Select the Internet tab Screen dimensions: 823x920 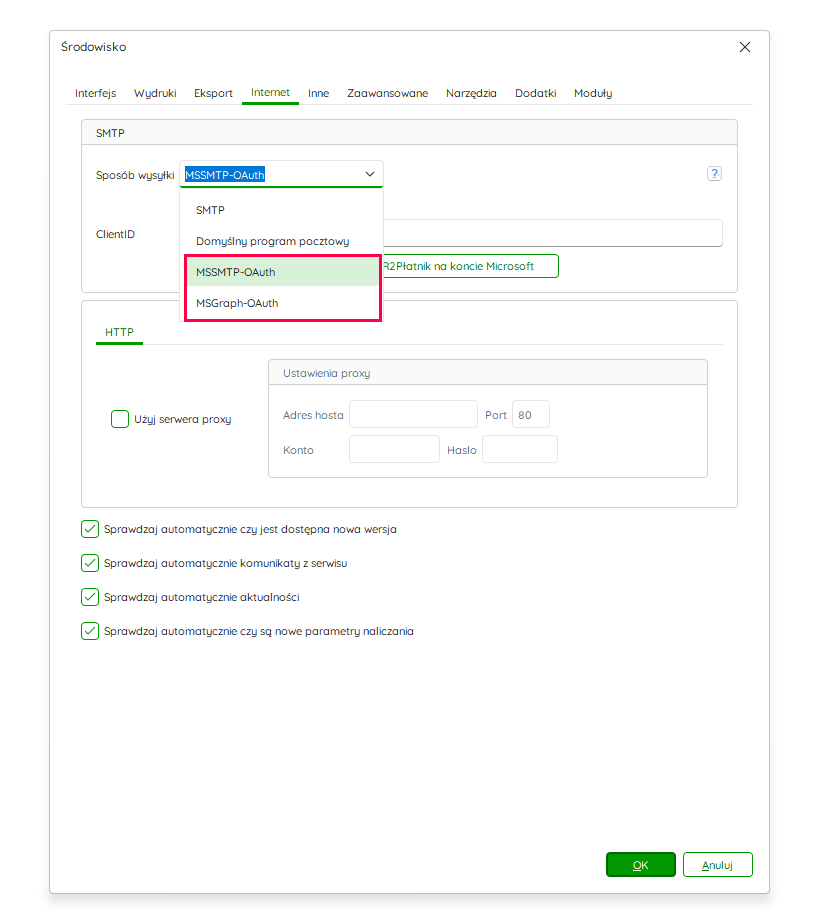point(270,93)
